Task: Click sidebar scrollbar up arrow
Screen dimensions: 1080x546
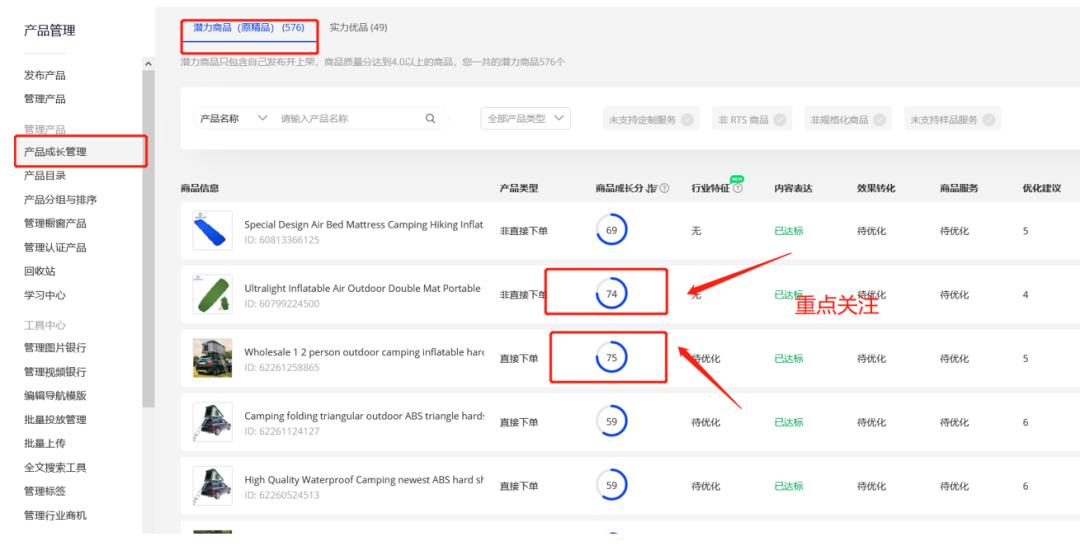Action: point(148,63)
